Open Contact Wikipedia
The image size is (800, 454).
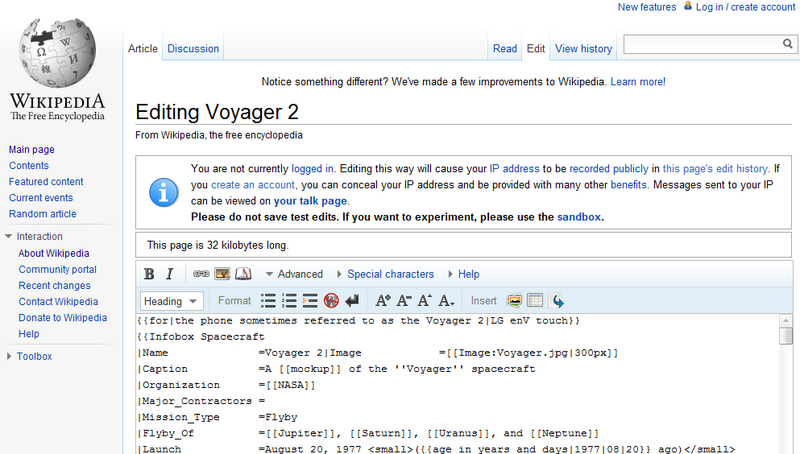(58, 301)
